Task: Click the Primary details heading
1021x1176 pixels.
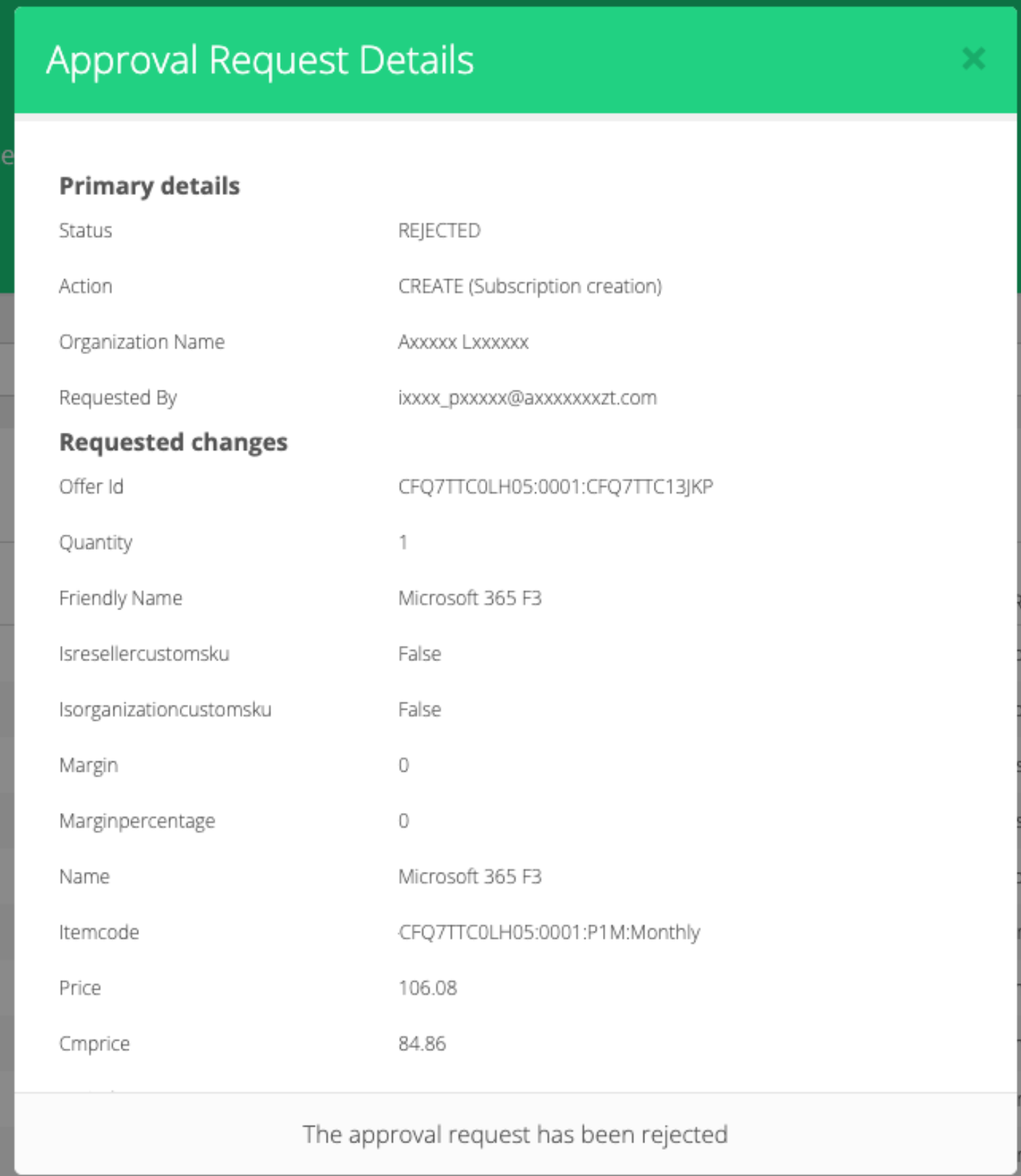Action: point(149,186)
